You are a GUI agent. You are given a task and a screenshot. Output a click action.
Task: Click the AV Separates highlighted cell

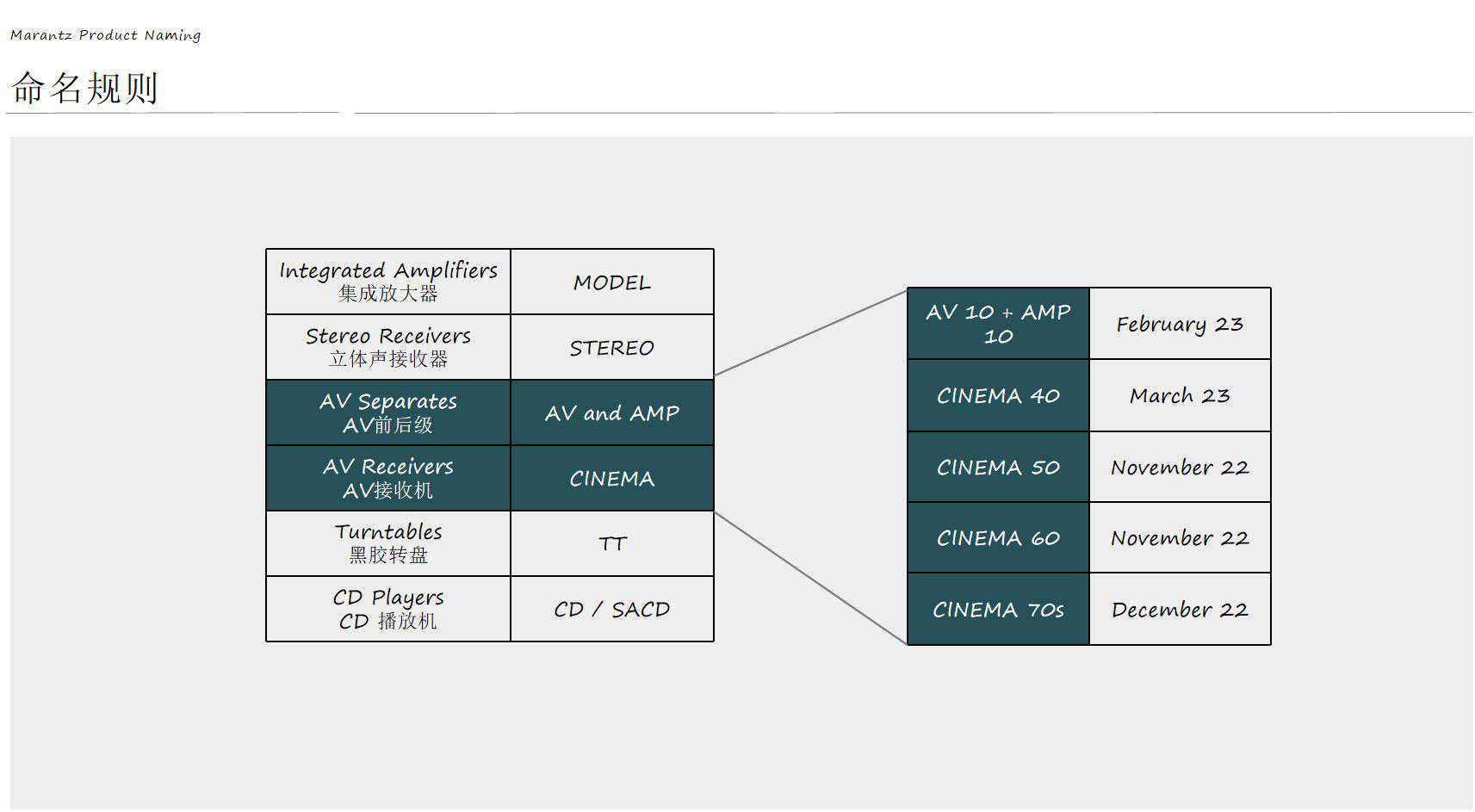(x=387, y=412)
